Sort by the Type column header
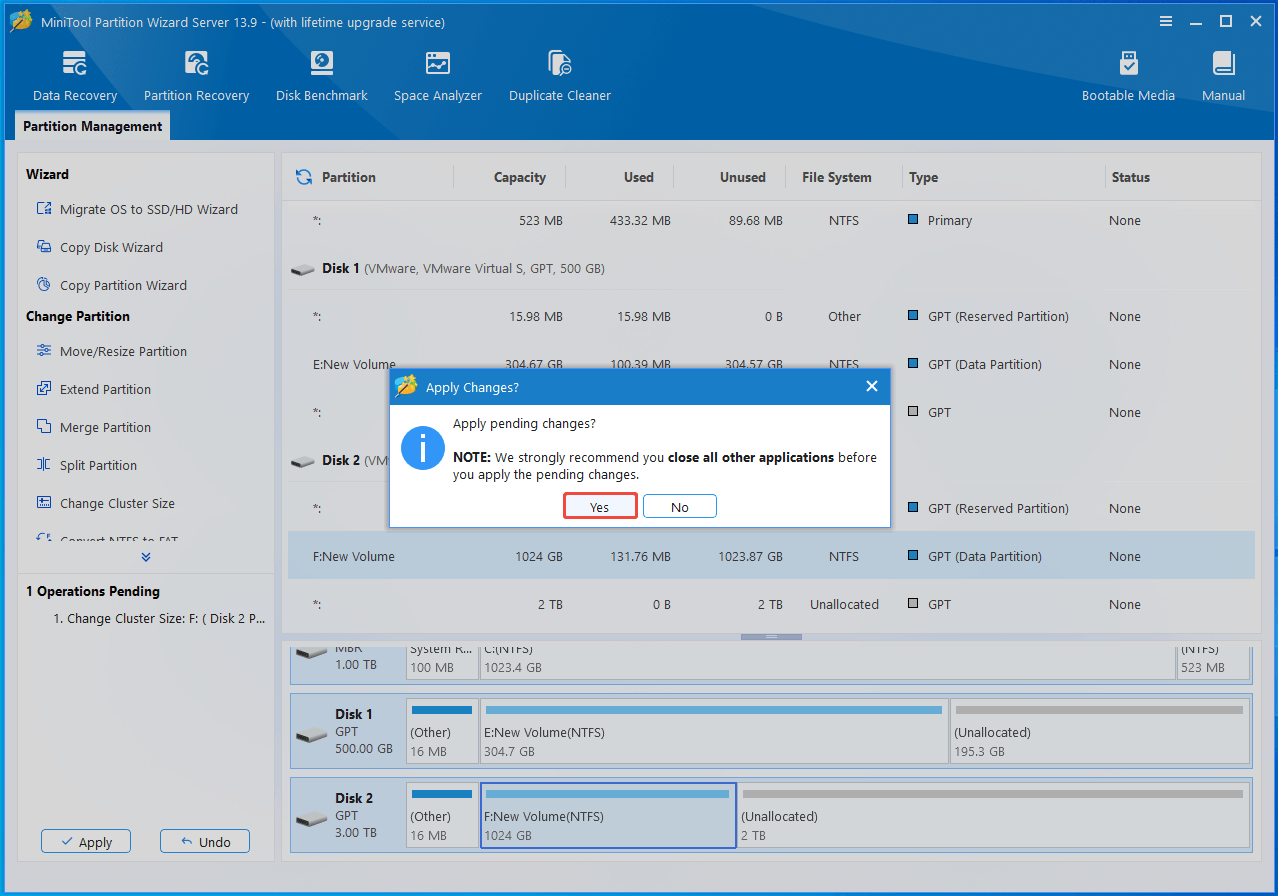This screenshot has width=1278, height=896. (924, 177)
